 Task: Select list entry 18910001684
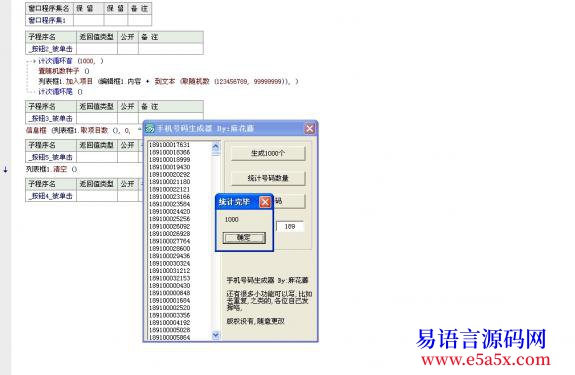coord(169,301)
